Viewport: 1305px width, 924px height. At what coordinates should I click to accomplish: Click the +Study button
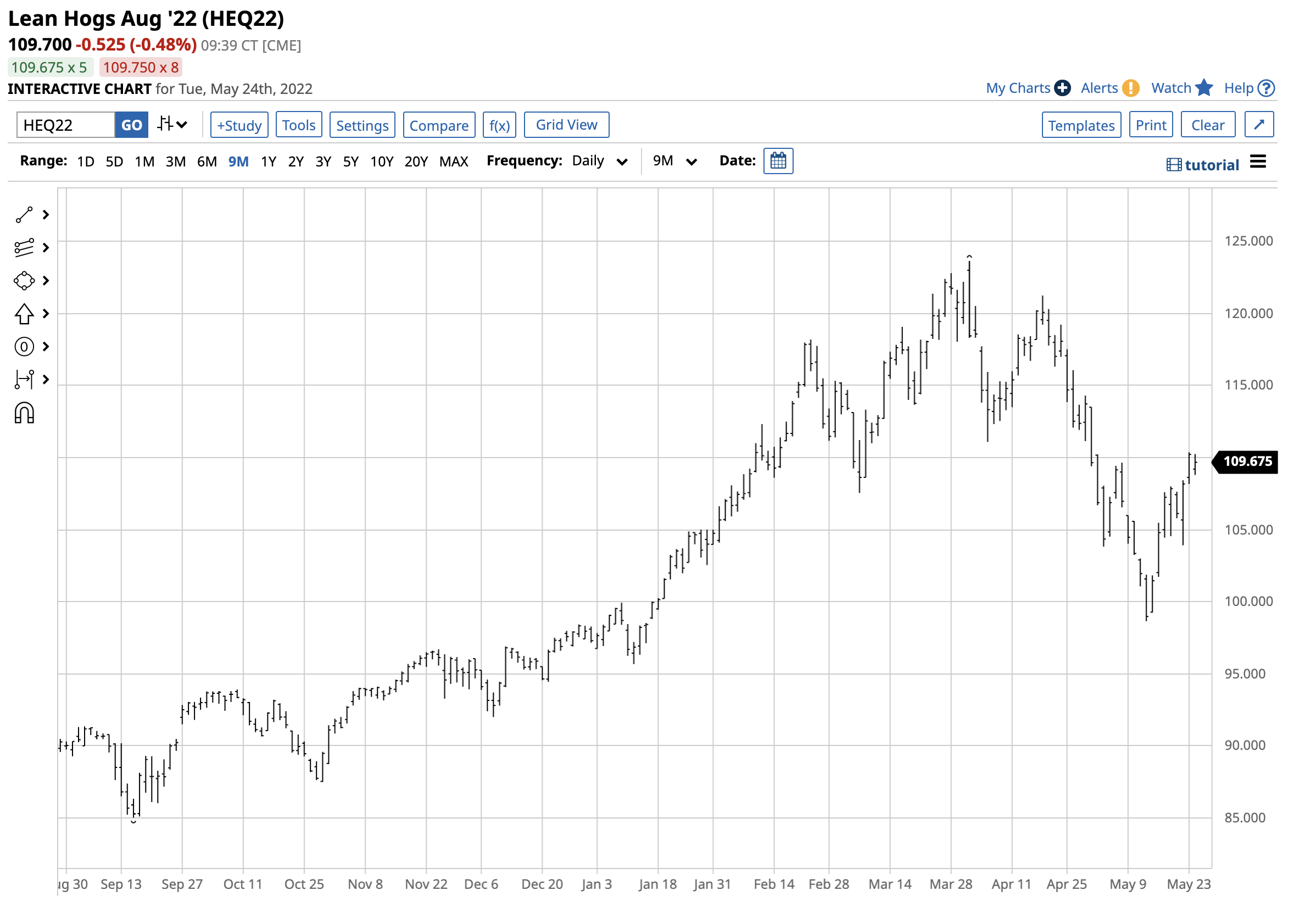239,125
